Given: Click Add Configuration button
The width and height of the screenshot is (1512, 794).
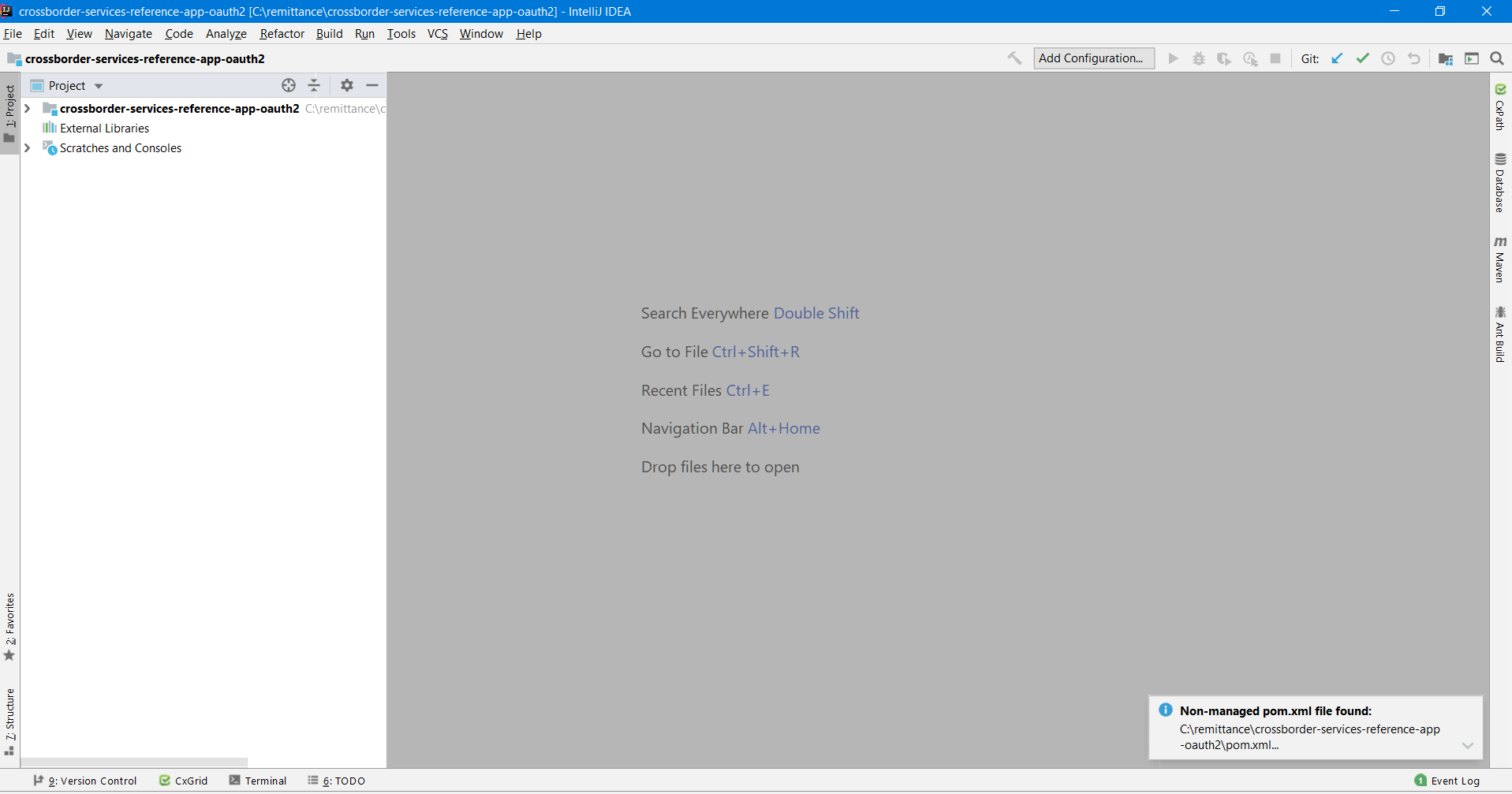Looking at the screenshot, I should coord(1093,58).
